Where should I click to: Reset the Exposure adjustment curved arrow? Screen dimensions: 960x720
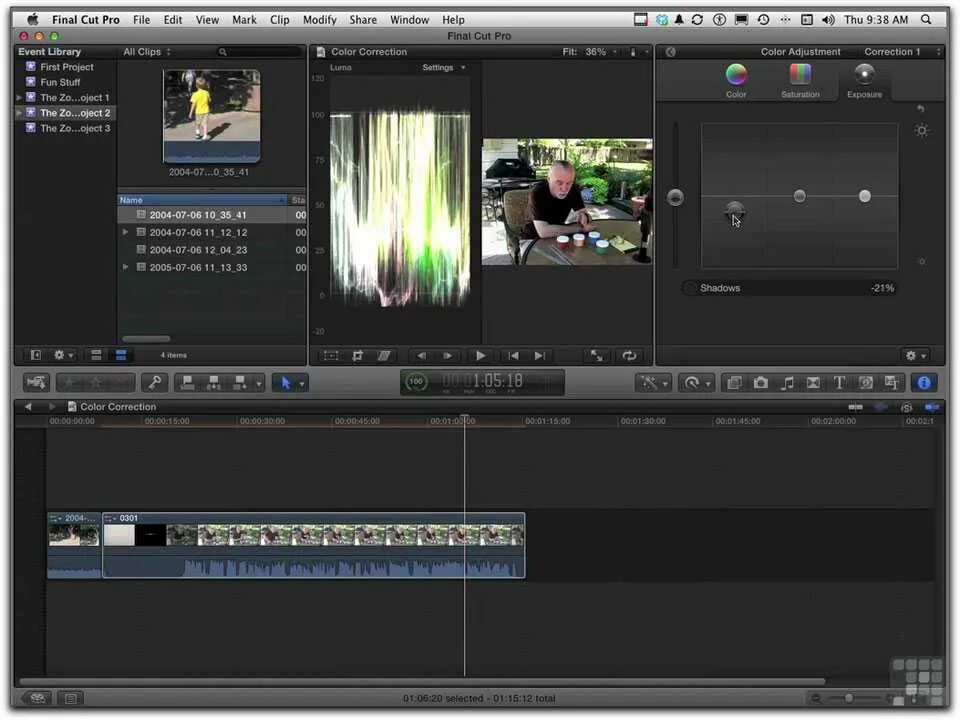coord(920,108)
